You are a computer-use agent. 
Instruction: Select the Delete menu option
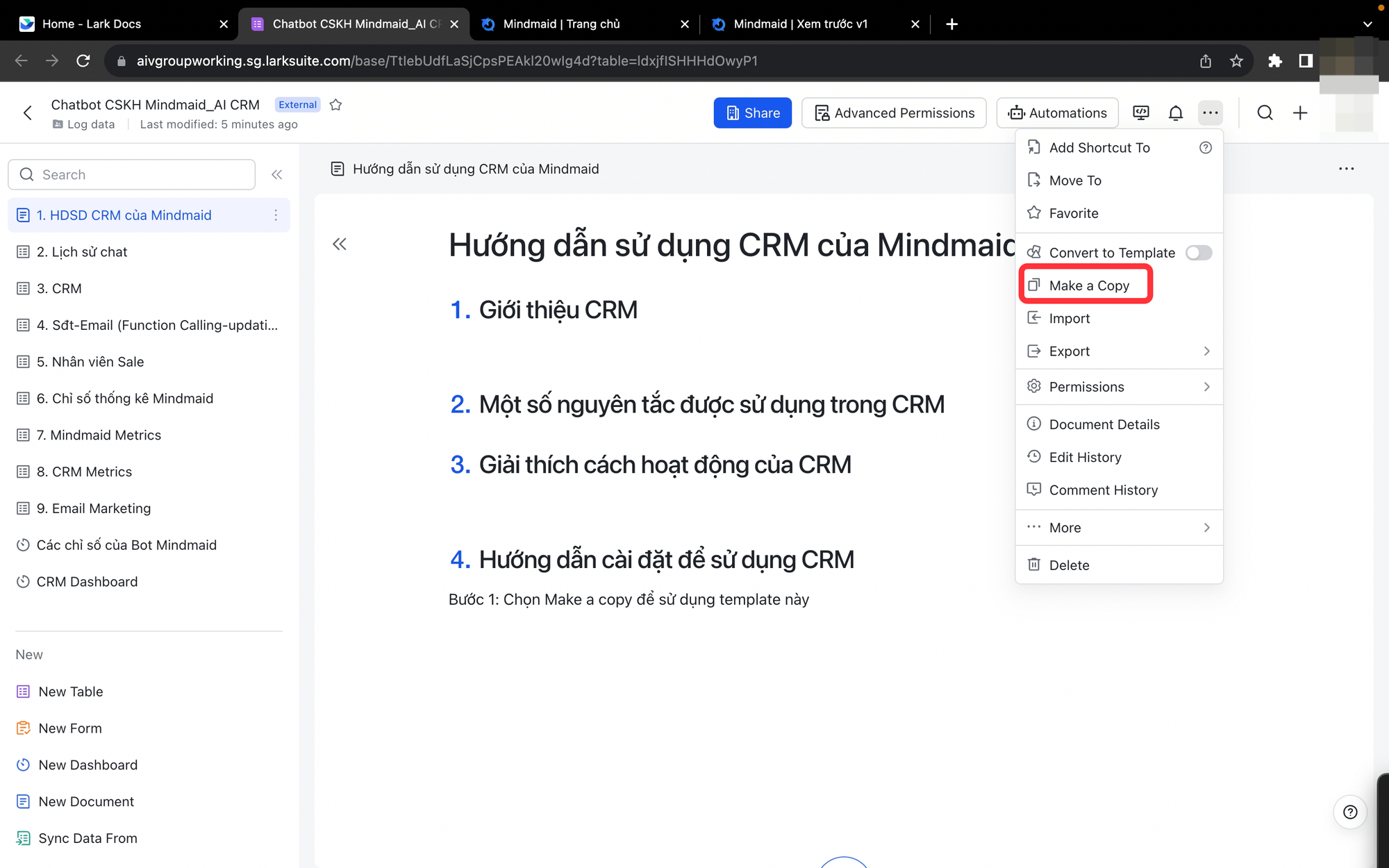[x=1070, y=564]
